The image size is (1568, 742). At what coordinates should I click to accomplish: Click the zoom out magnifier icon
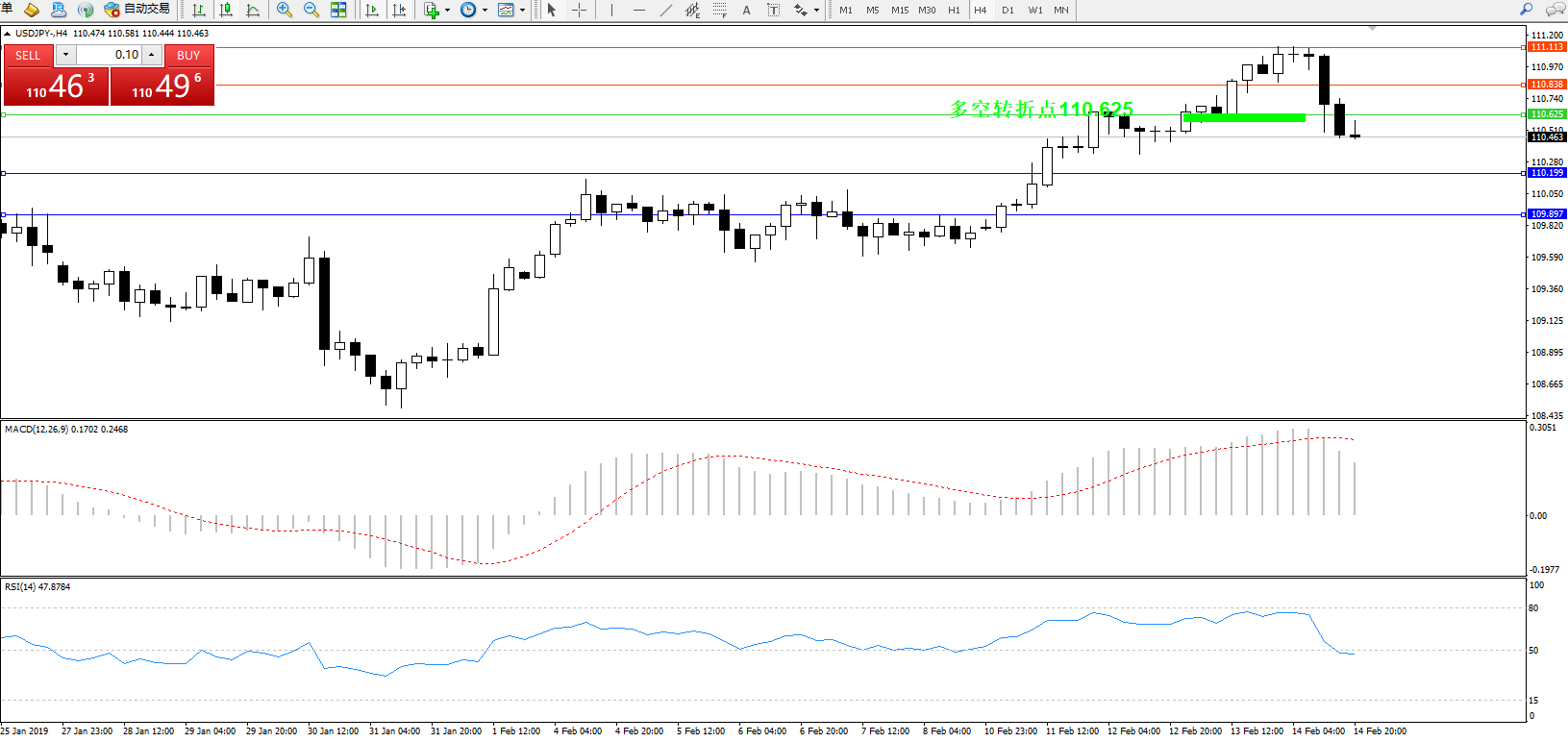point(311,10)
